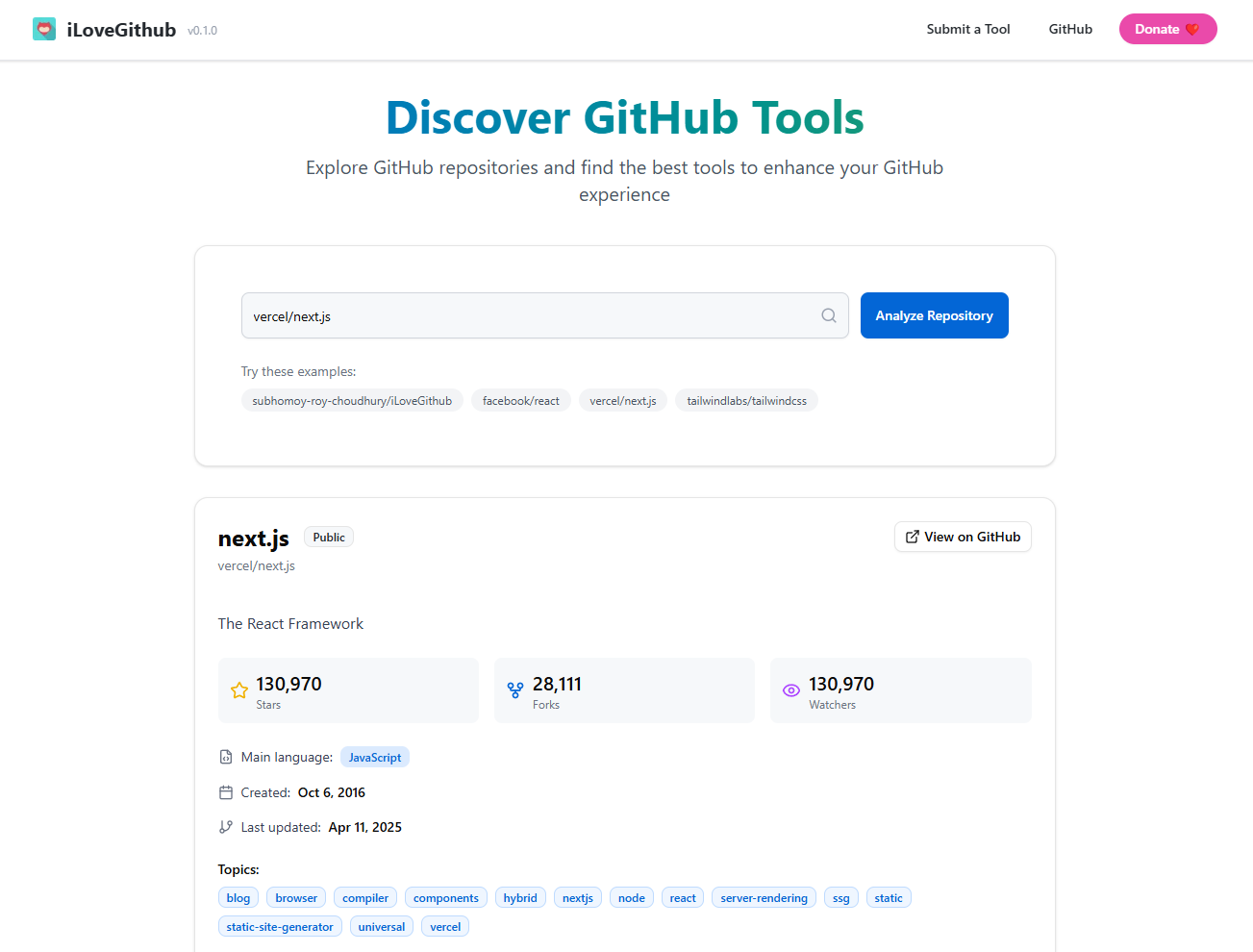Click inside the repository search field
The image size is (1253, 952).
click(529, 315)
